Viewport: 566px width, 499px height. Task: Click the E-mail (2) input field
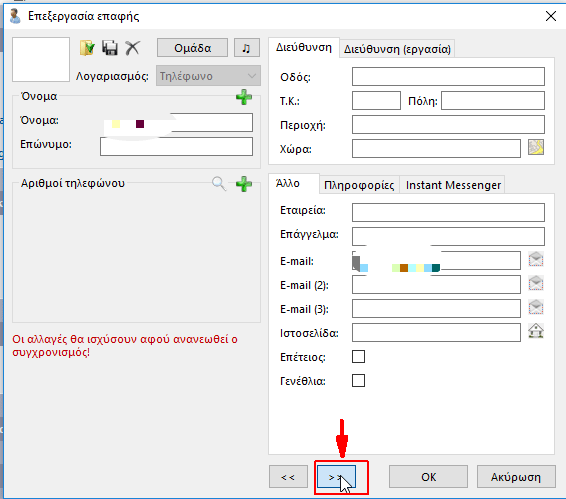click(x=436, y=285)
